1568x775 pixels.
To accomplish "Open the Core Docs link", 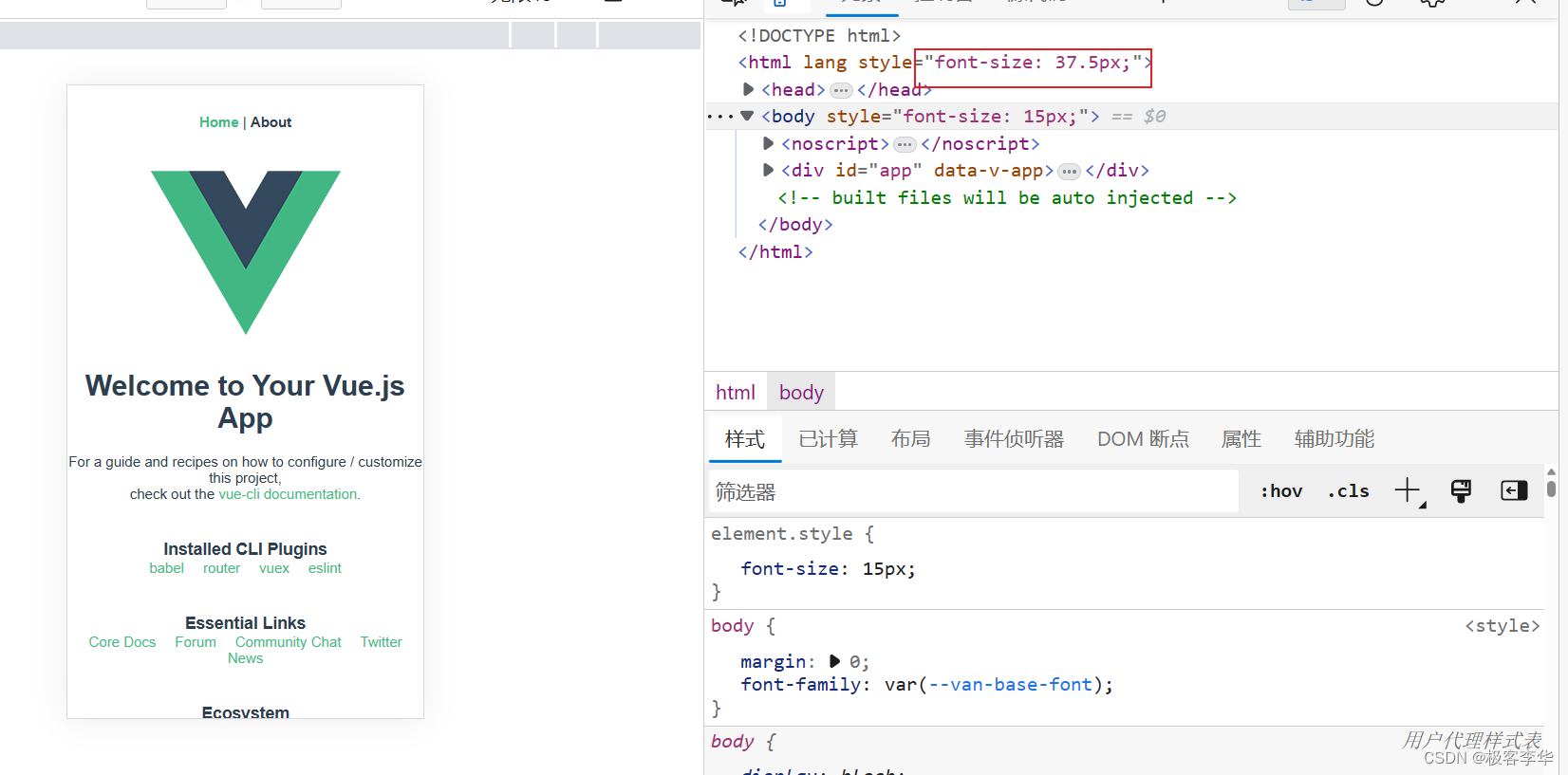I will (x=122, y=642).
